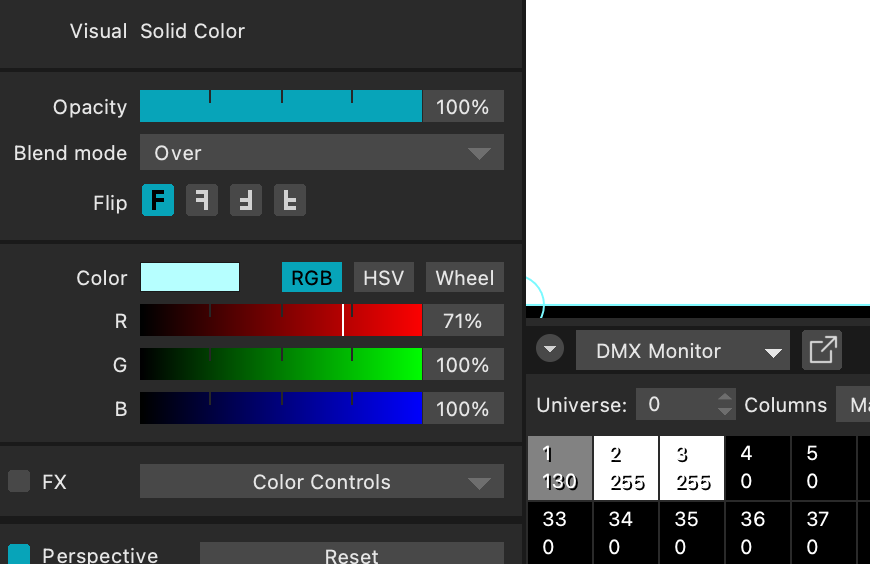Switch color mode to HSV
This screenshot has height=564, width=870.
(384, 277)
